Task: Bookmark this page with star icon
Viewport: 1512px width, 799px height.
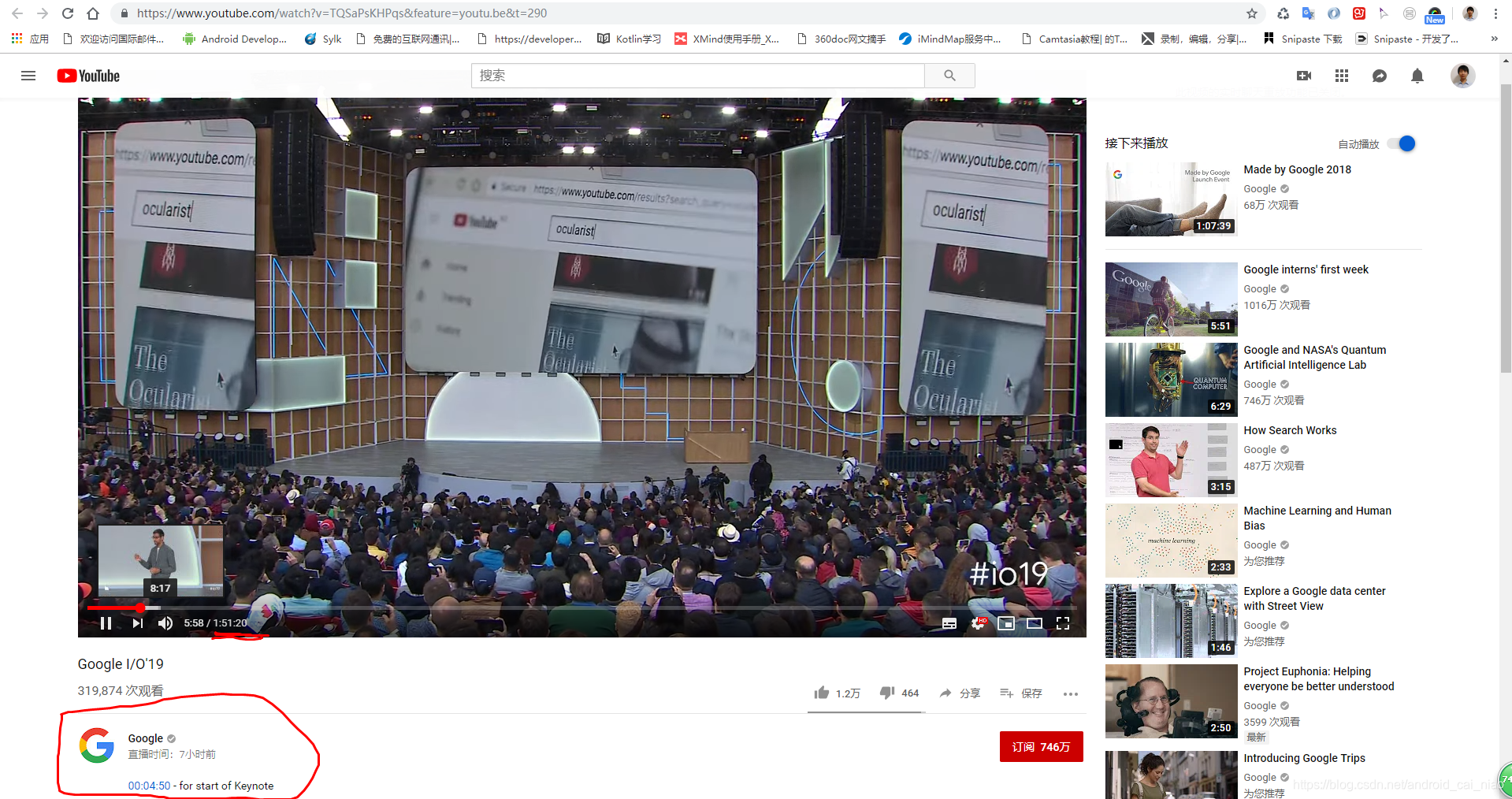Action: click(x=1252, y=13)
